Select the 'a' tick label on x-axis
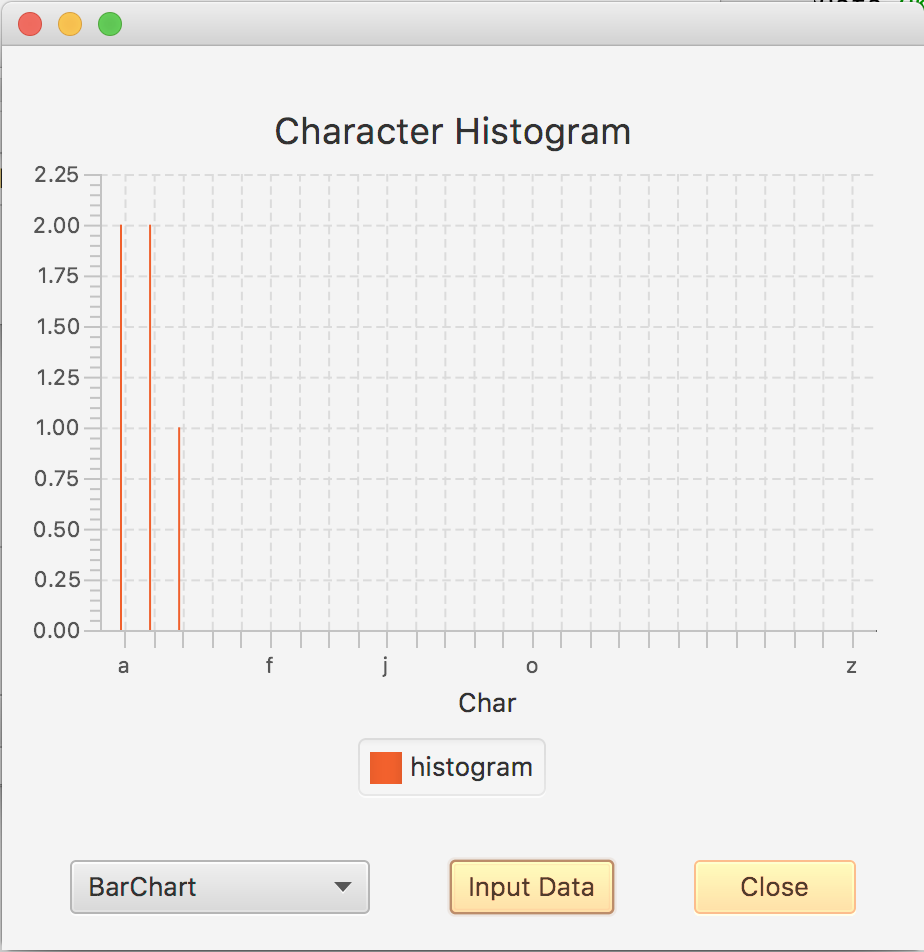This screenshot has height=952, width=924. (x=123, y=664)
